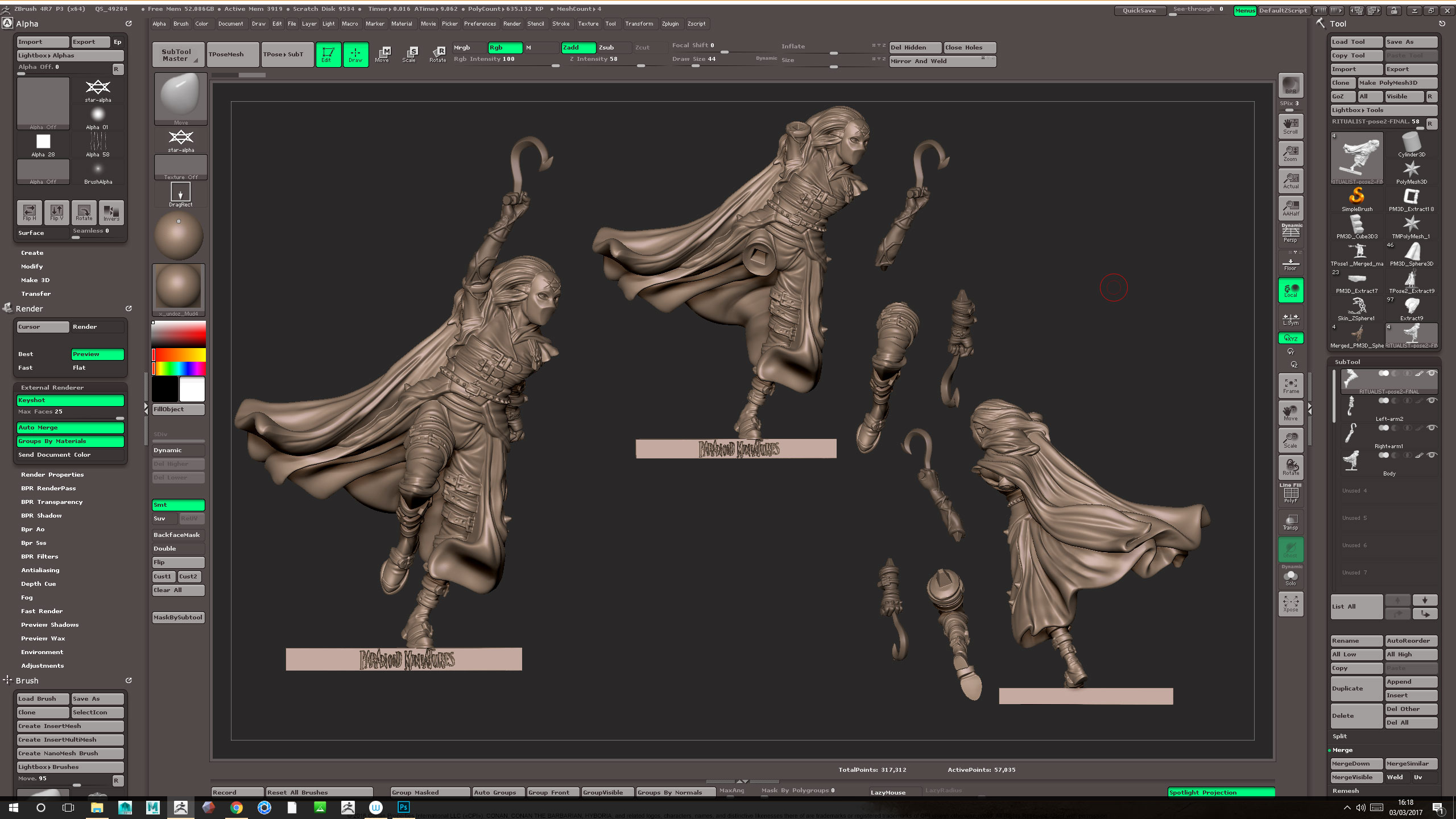The height and width of the screenshot is (819, 1456).
Task: Open the Document menu
Action: (x=230, y=24)
